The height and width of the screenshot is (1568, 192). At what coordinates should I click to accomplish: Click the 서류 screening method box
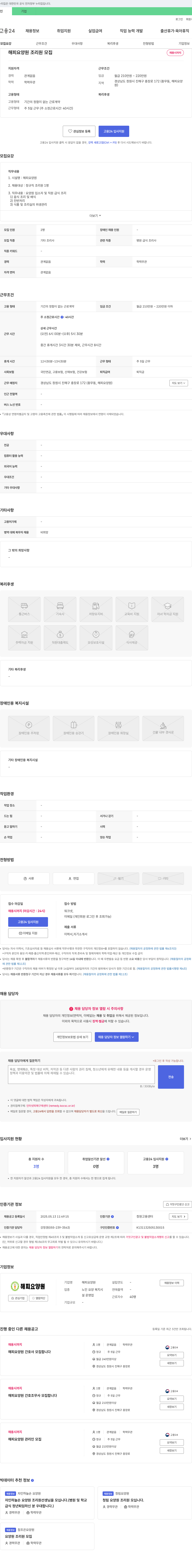29,878
